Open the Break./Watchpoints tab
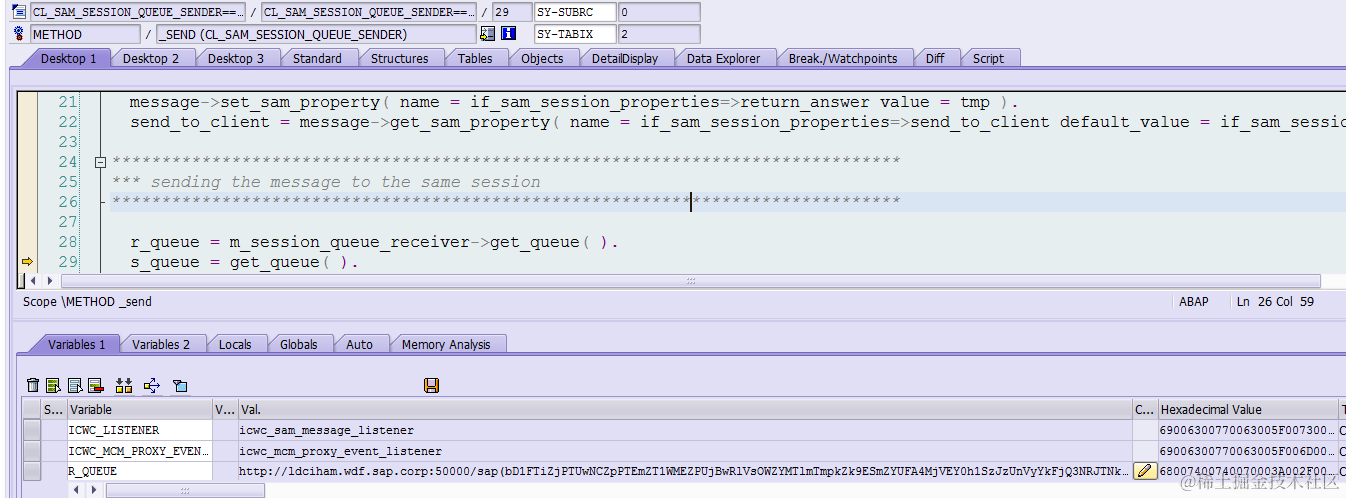 coord(843,58)
